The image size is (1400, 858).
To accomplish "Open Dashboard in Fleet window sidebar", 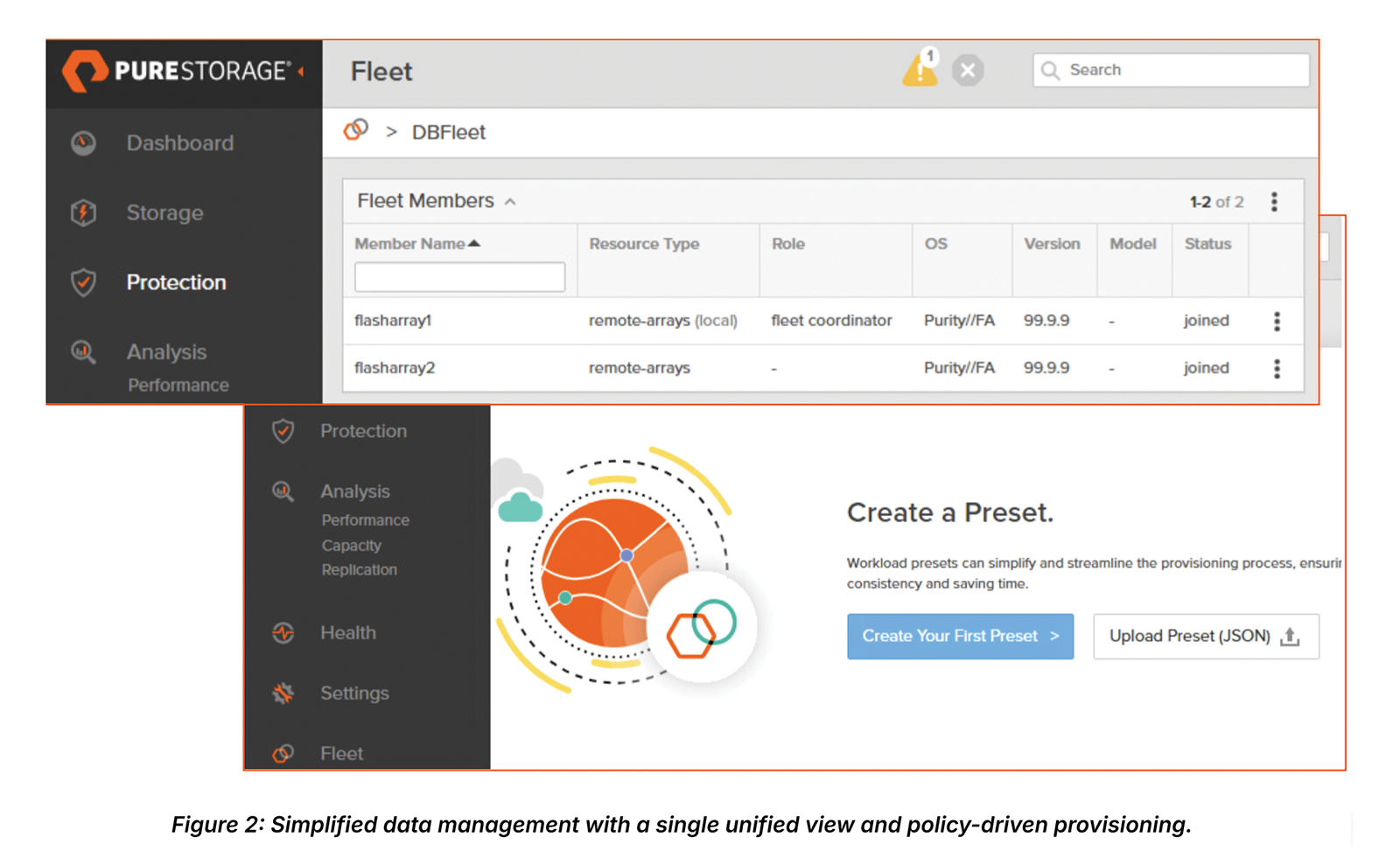I will point(179,143).
